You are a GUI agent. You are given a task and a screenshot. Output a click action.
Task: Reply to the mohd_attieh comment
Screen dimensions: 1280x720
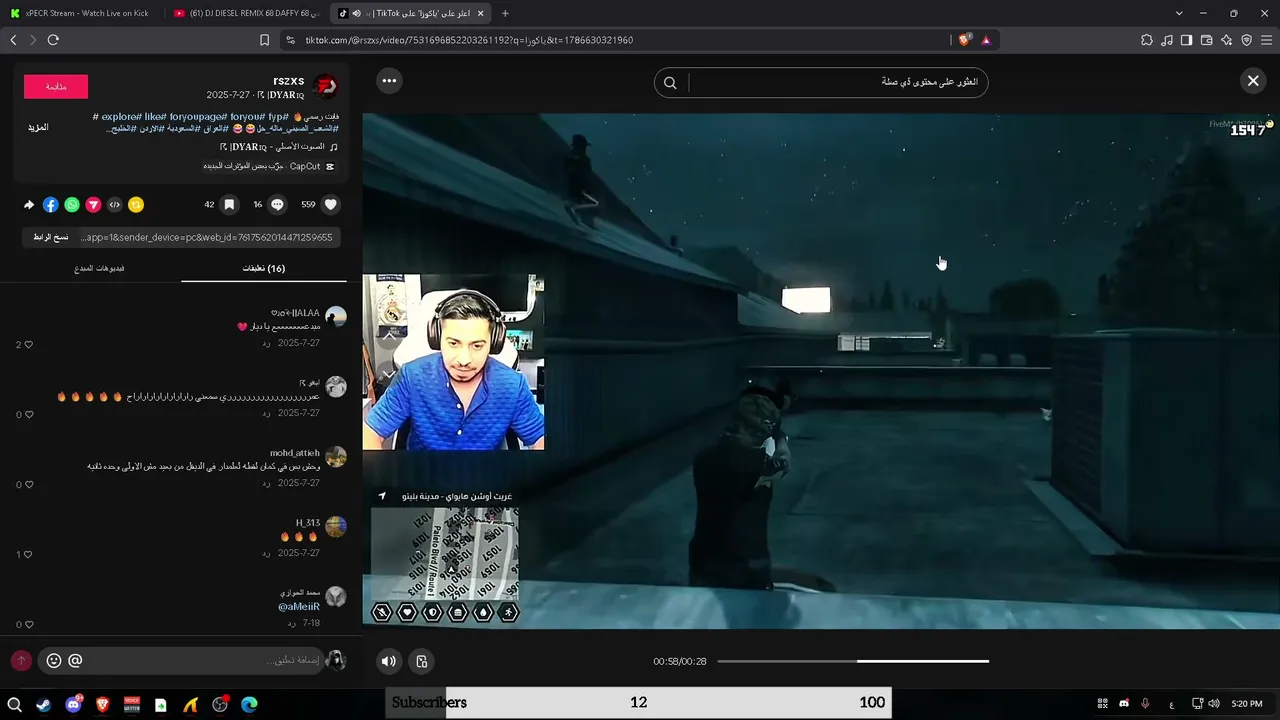pyautogui.click(x=267, y=483)
